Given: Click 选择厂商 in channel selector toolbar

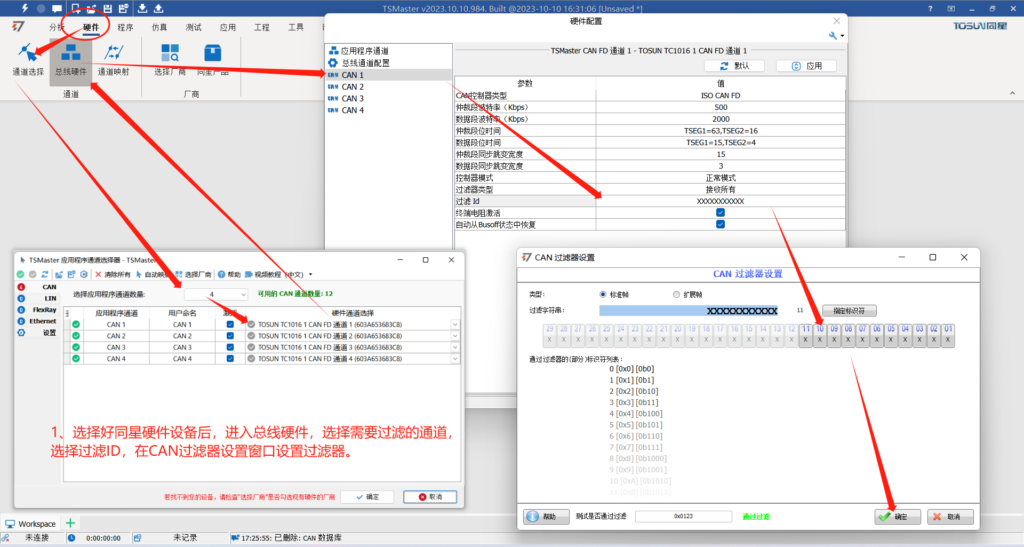Looking at the screenshot, I should click(x=193, y=274).
